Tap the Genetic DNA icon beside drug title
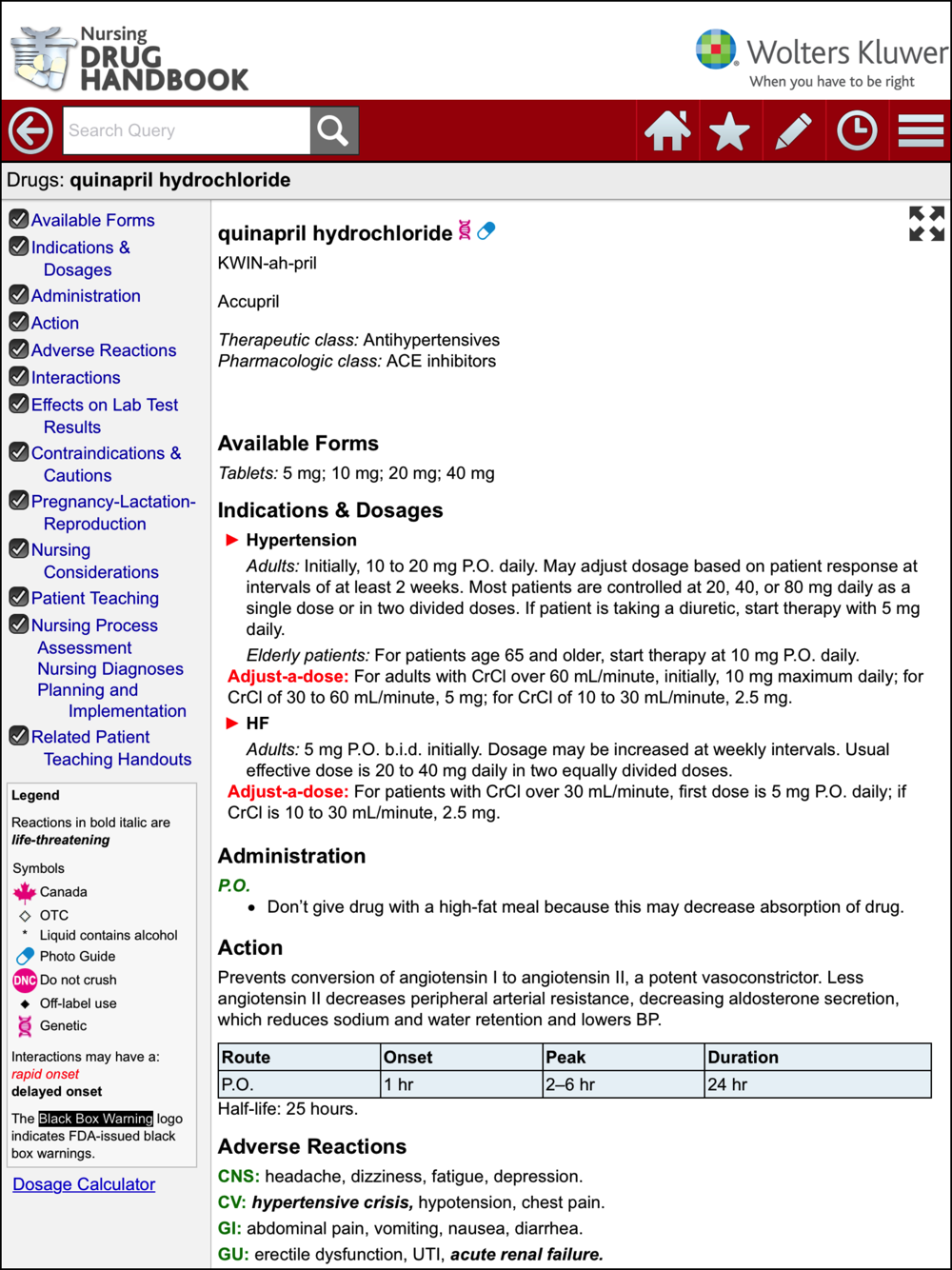The height and width of the screenshot is (1270, 952). 465,230
